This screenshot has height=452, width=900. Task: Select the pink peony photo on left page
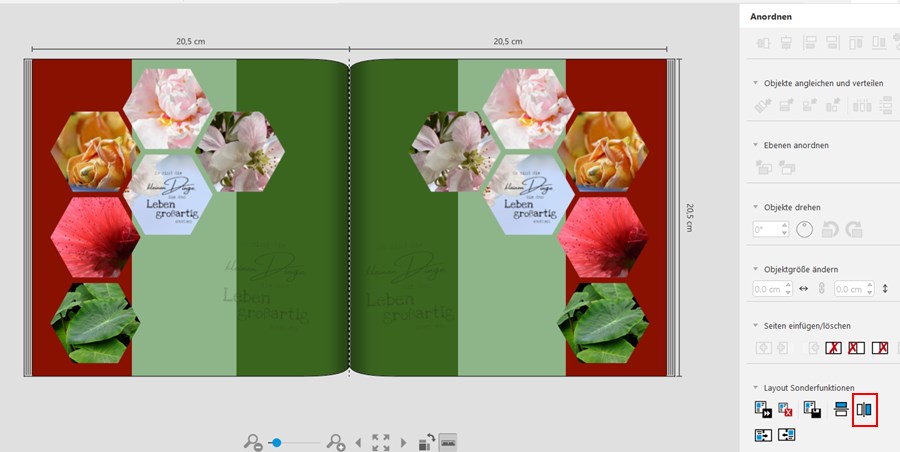(x=168, y=109)
